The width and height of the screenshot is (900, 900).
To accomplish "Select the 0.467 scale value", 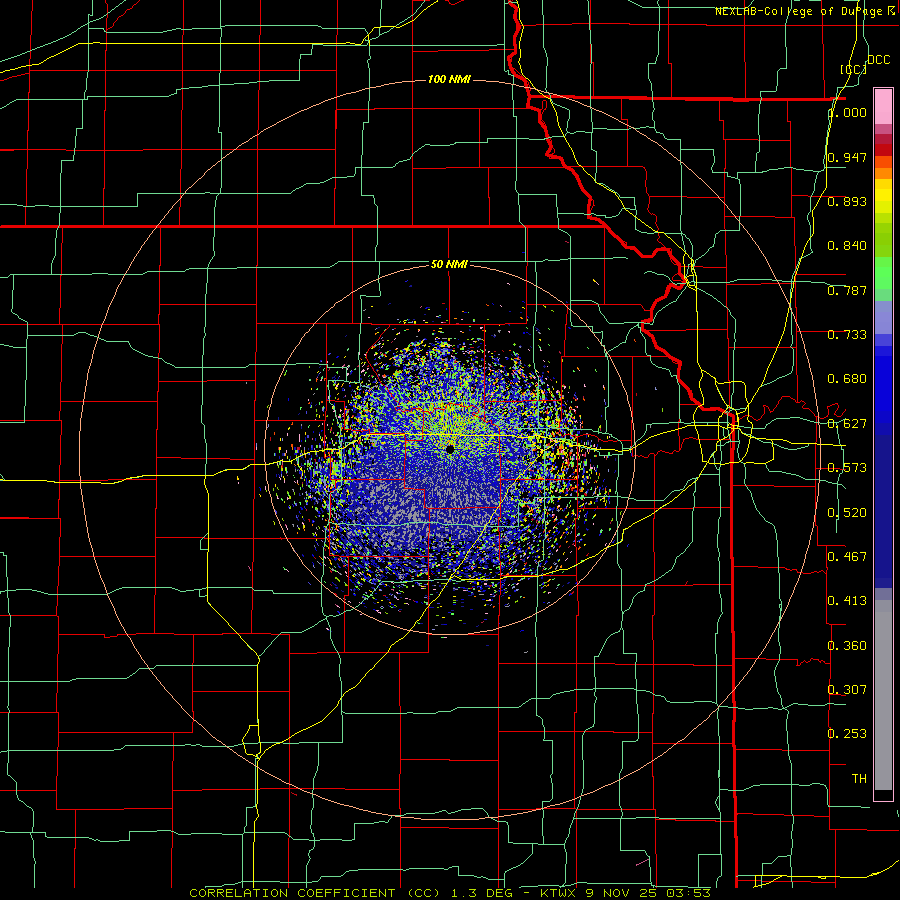I will [847, 557].
